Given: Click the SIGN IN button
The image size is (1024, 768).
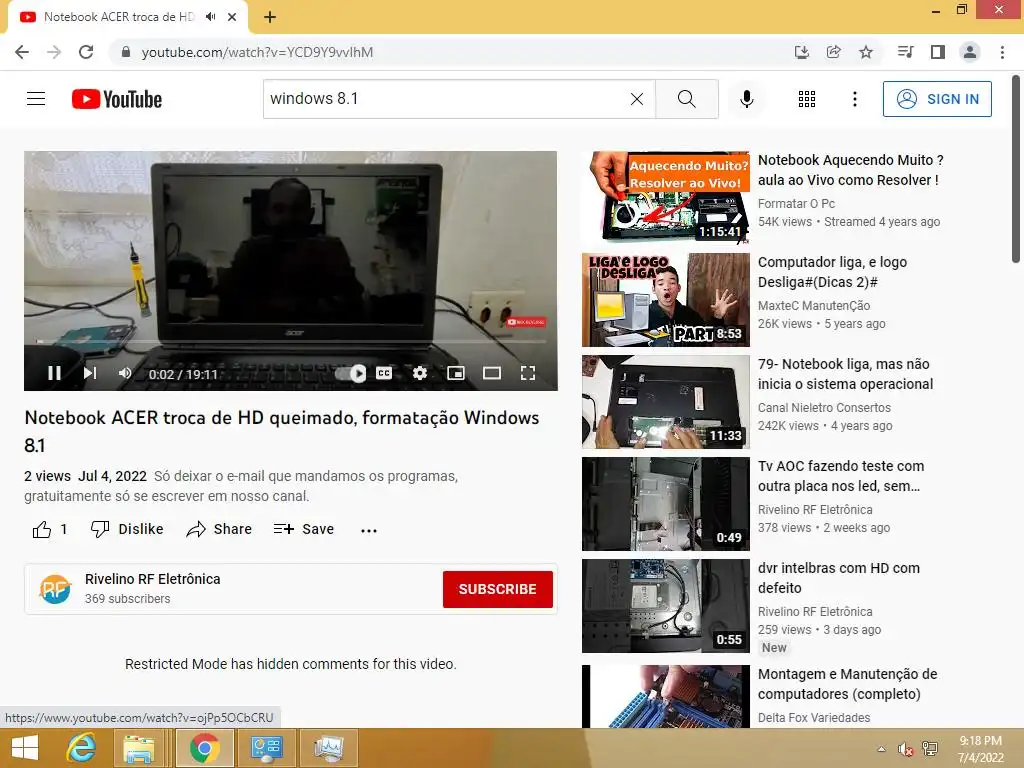Looking at the screenshot, I should pyautogui.click(x=937, y=99).
